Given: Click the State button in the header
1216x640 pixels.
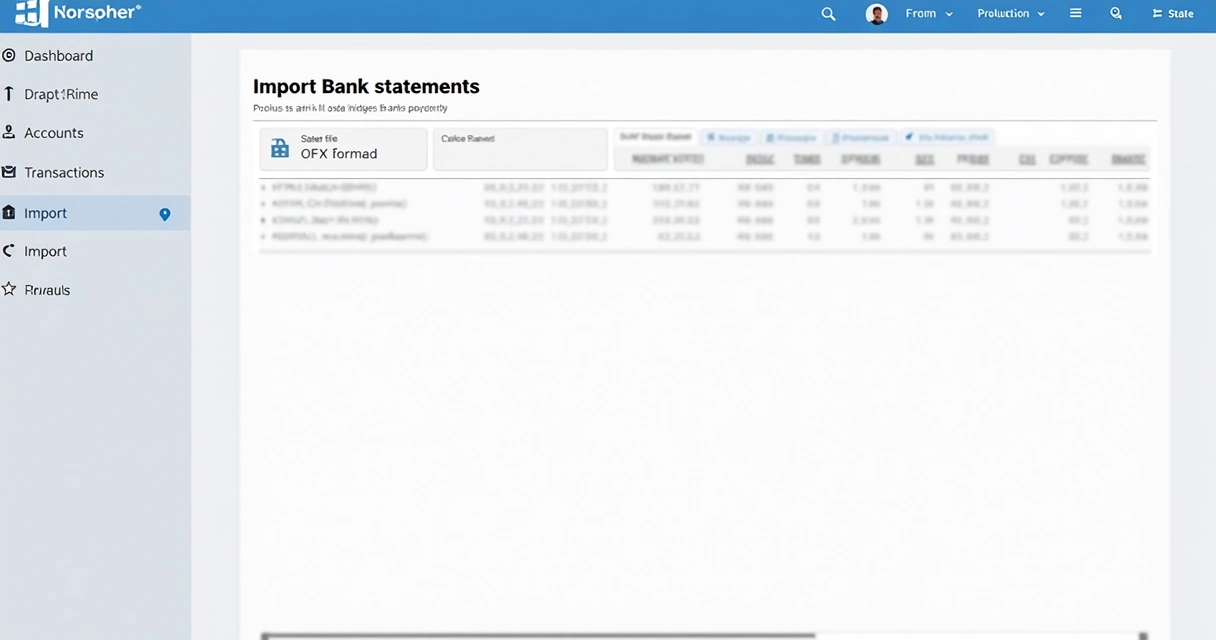Looking at the screenshot, I should point(1172,14).
